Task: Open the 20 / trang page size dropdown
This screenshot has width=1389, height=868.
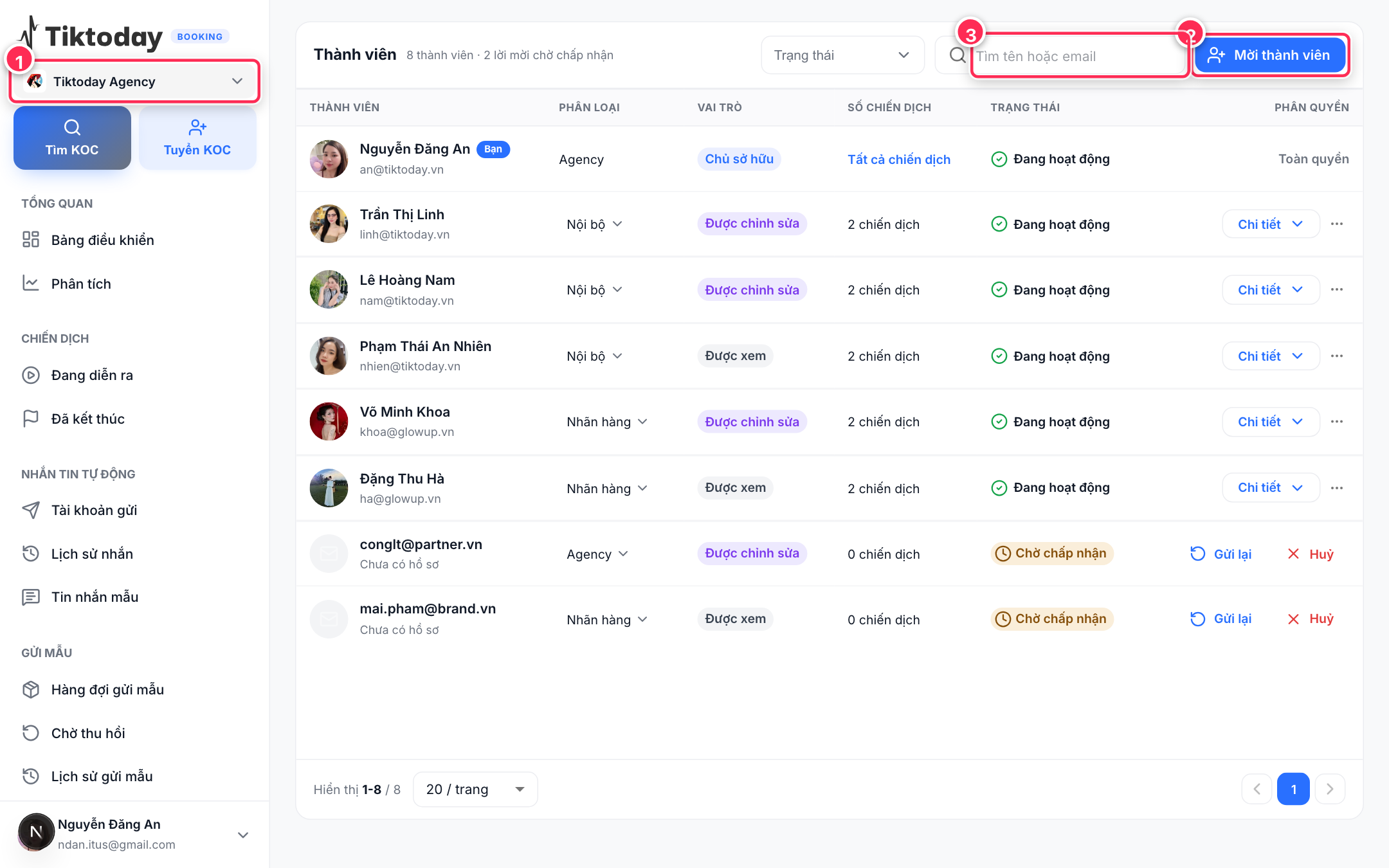Action: (475, 789)
